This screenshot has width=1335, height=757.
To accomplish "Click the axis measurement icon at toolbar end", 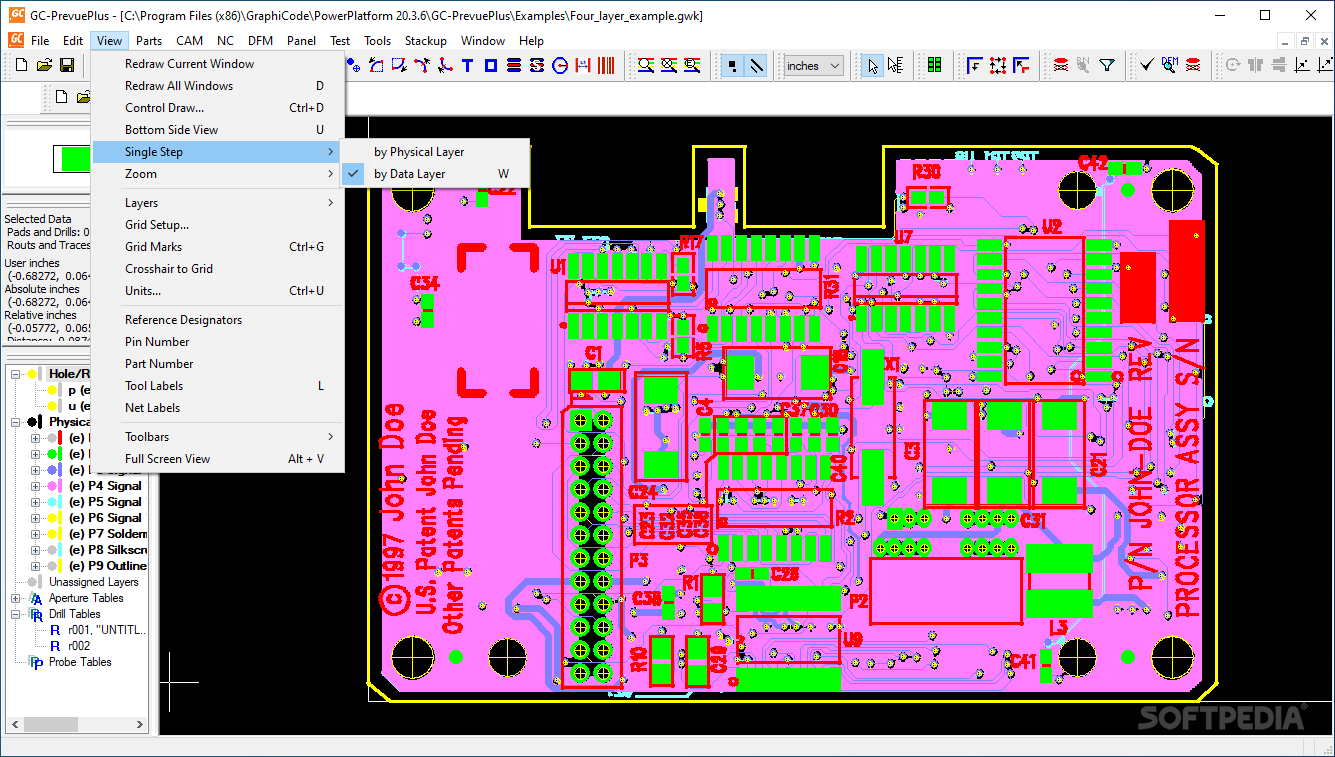I will [1325, 66].
